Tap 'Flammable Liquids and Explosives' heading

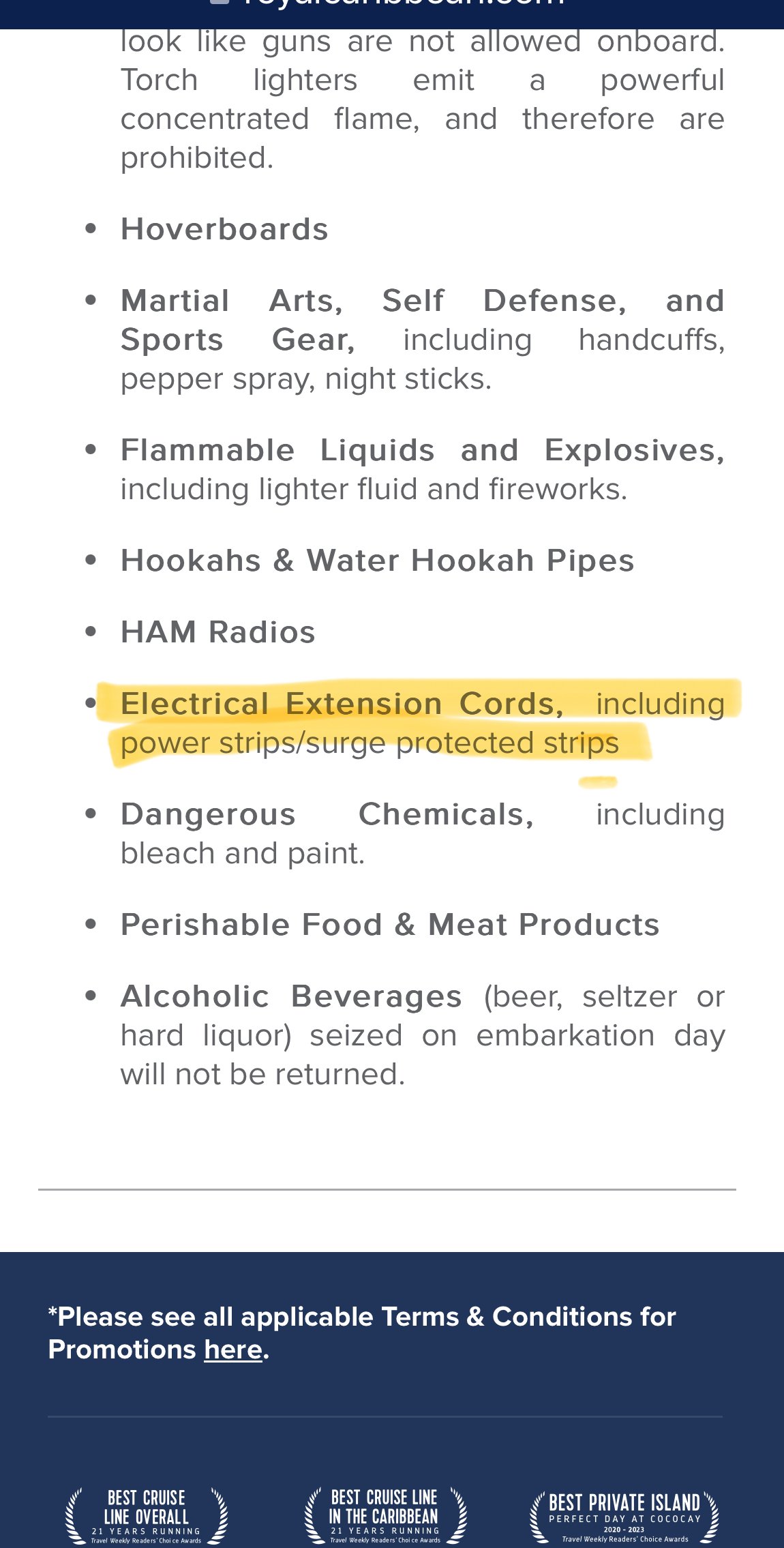click(423, 450)
